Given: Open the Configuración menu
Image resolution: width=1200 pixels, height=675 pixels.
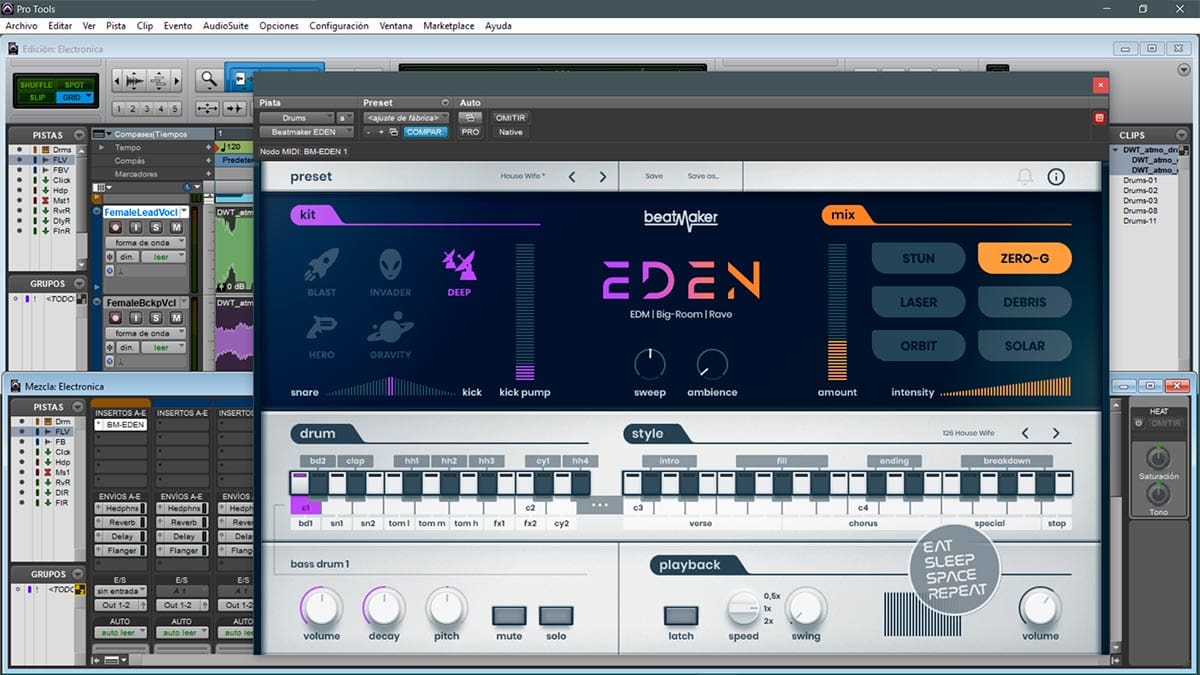Looking at the screenshot, I should [339, 26].
